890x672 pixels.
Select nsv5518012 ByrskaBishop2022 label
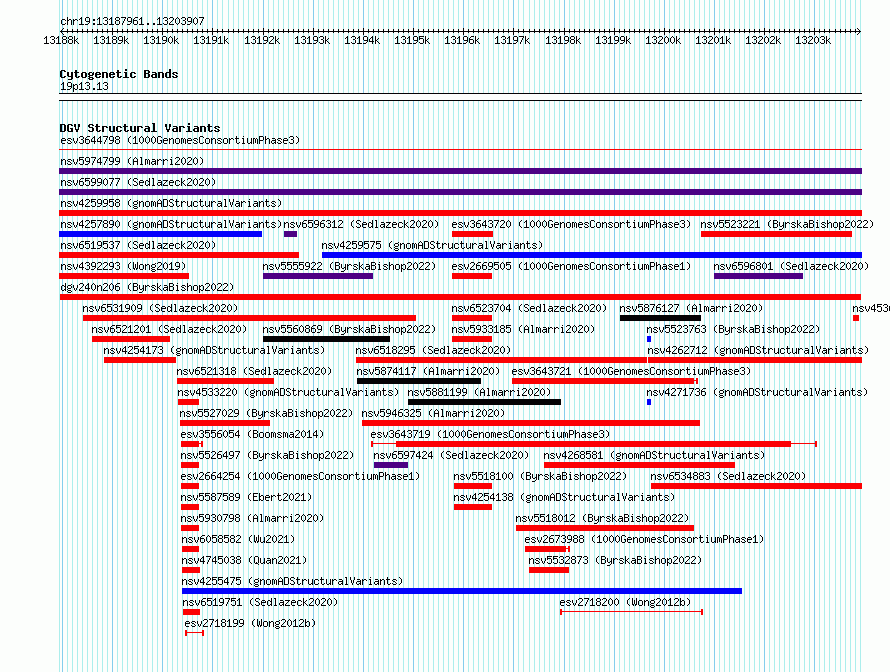(602, 518)
